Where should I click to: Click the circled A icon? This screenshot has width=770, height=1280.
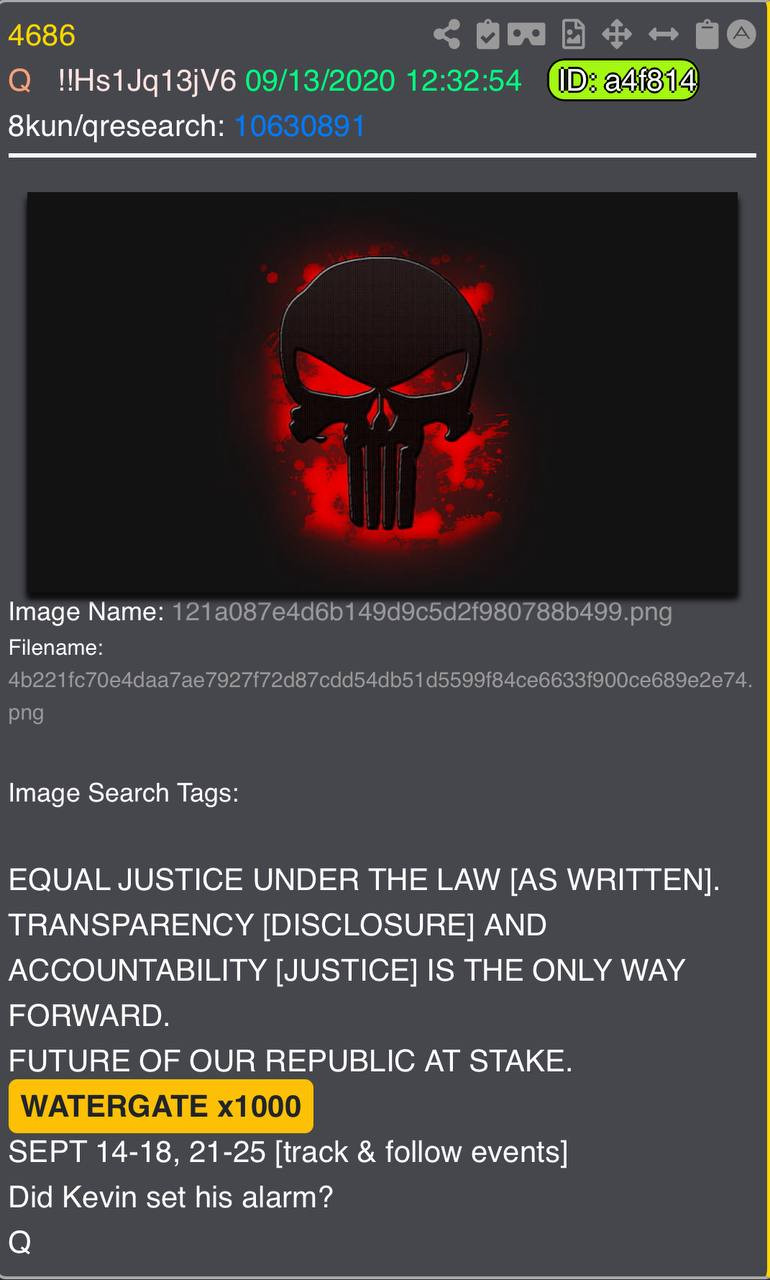[x=740, y=34]
